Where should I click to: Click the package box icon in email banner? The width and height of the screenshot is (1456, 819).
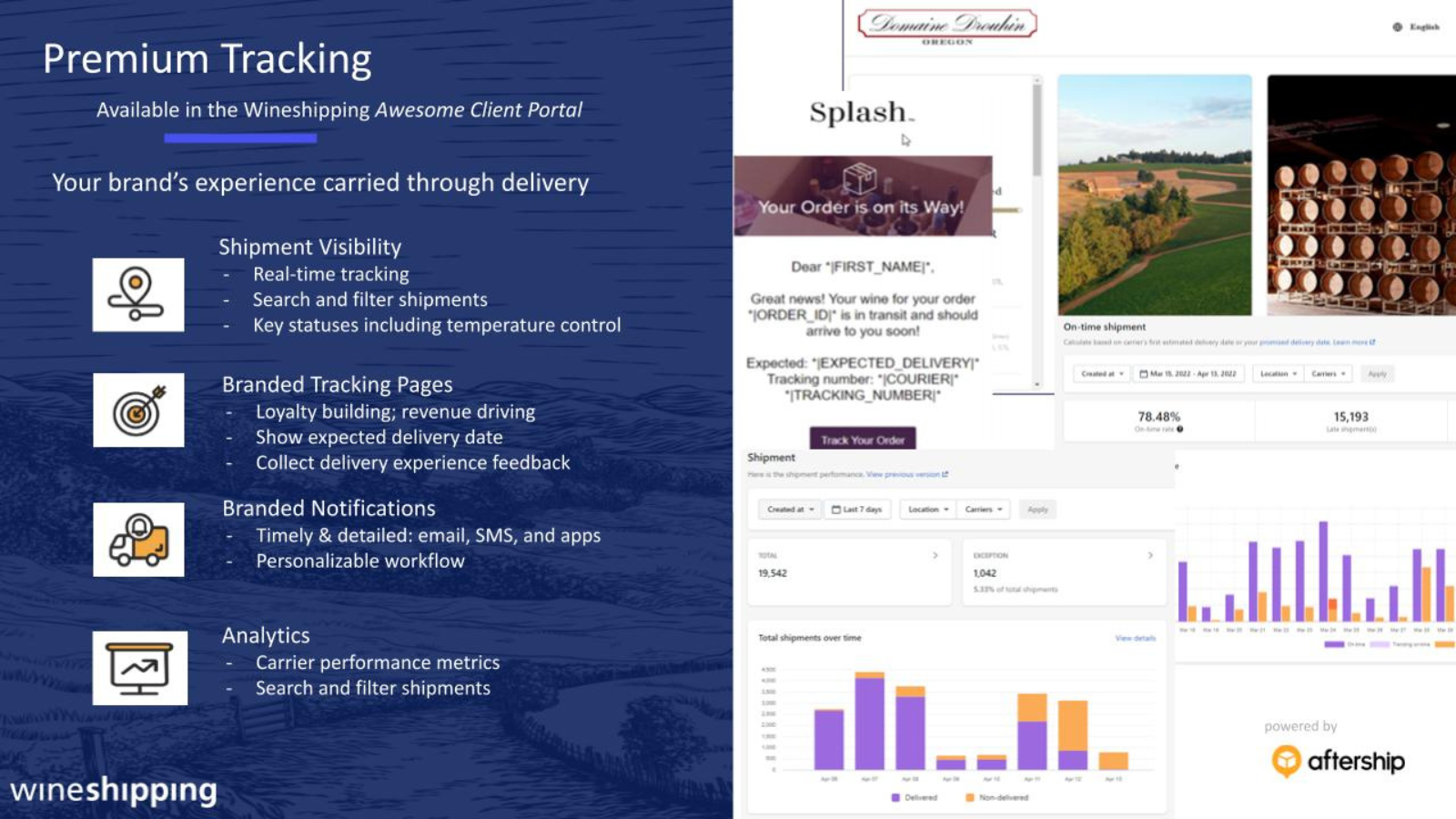860,178
